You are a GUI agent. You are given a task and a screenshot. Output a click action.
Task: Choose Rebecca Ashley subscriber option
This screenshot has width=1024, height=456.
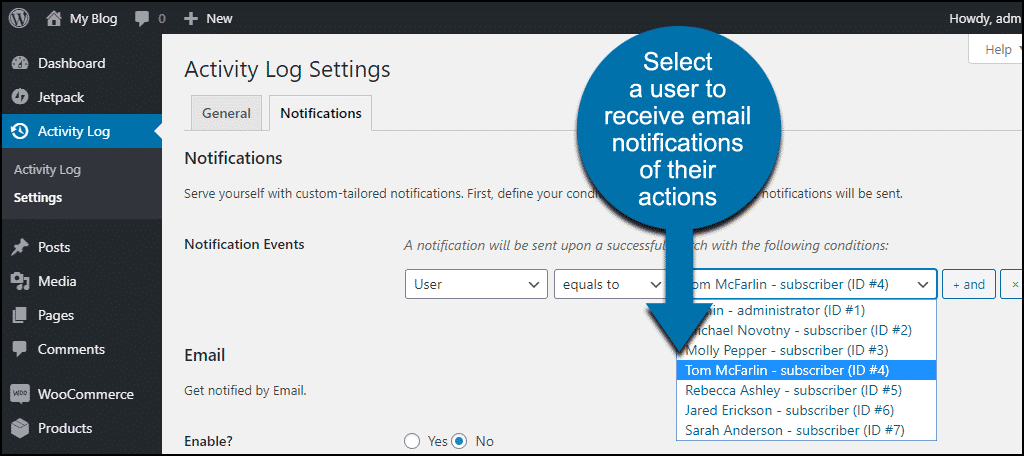point(807,390)
